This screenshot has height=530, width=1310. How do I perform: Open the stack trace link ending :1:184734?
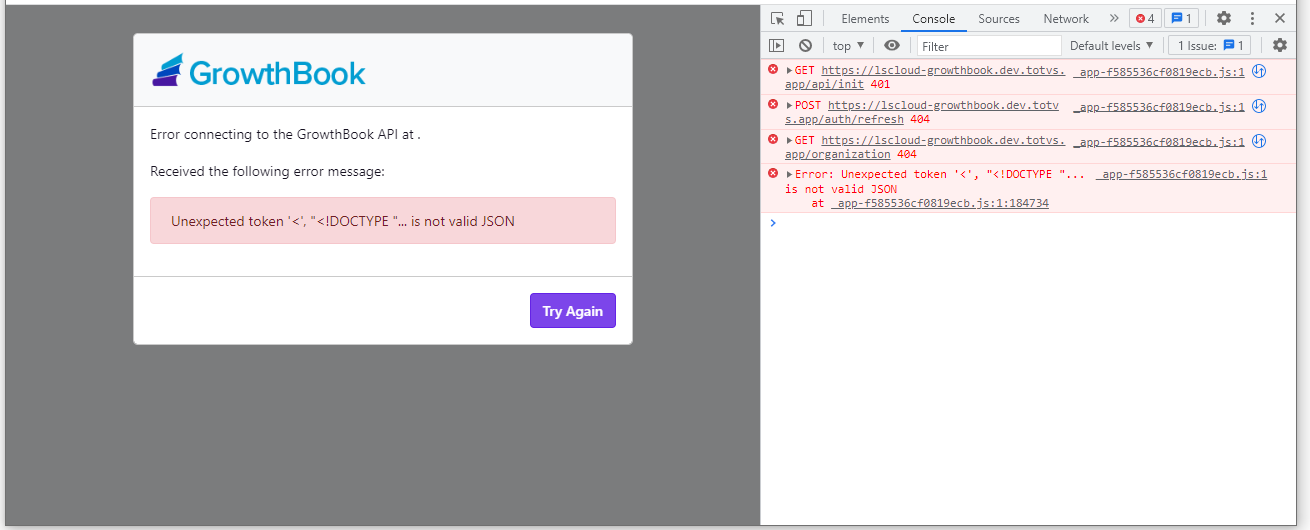tap(939, 203)
